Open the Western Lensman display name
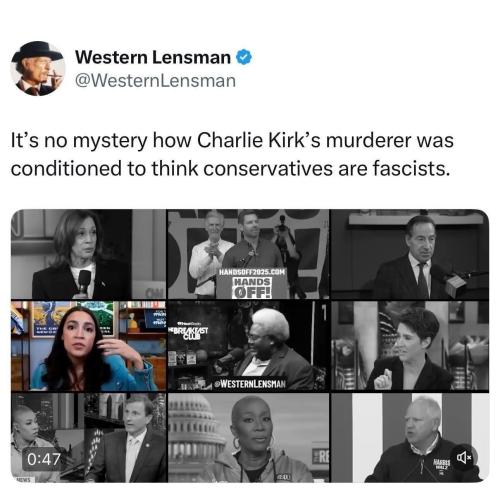This screenshot has width=500, height=497. point(153,57)
